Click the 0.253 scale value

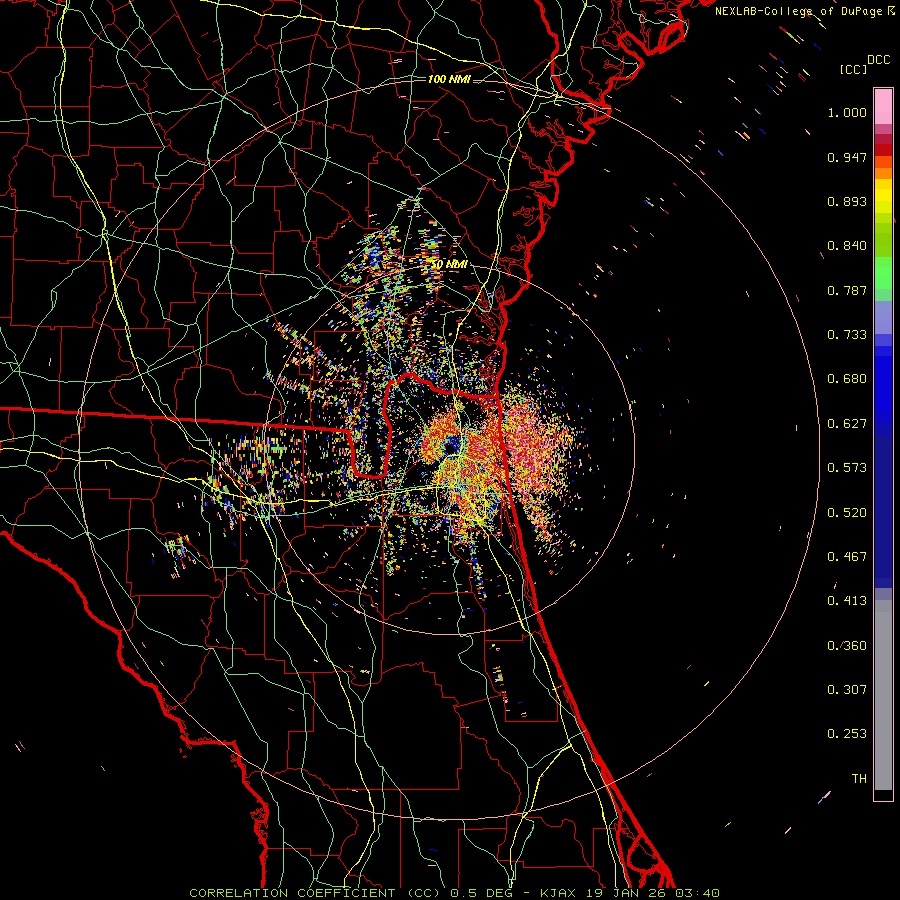[847, 734]
